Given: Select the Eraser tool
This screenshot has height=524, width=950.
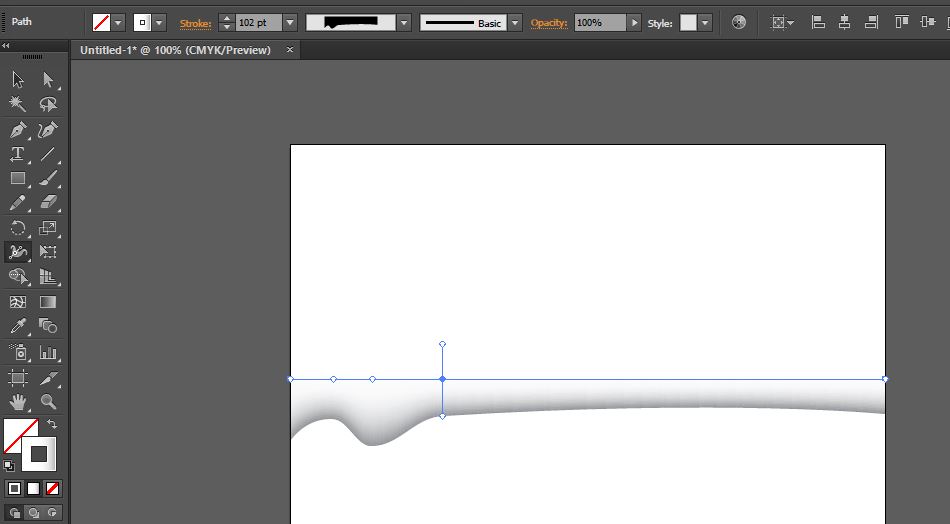Looking at the screenshot, I should click(x=48, y=202).
